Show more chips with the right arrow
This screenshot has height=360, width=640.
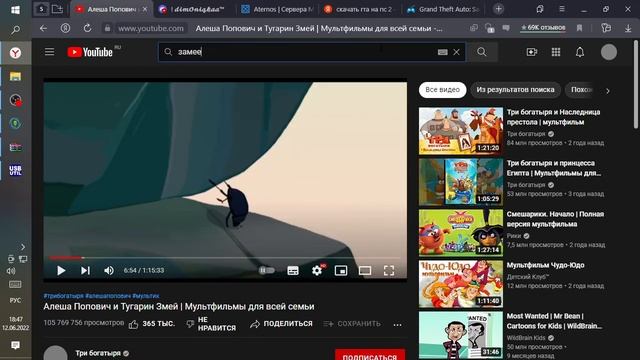[x=608, y=91]
